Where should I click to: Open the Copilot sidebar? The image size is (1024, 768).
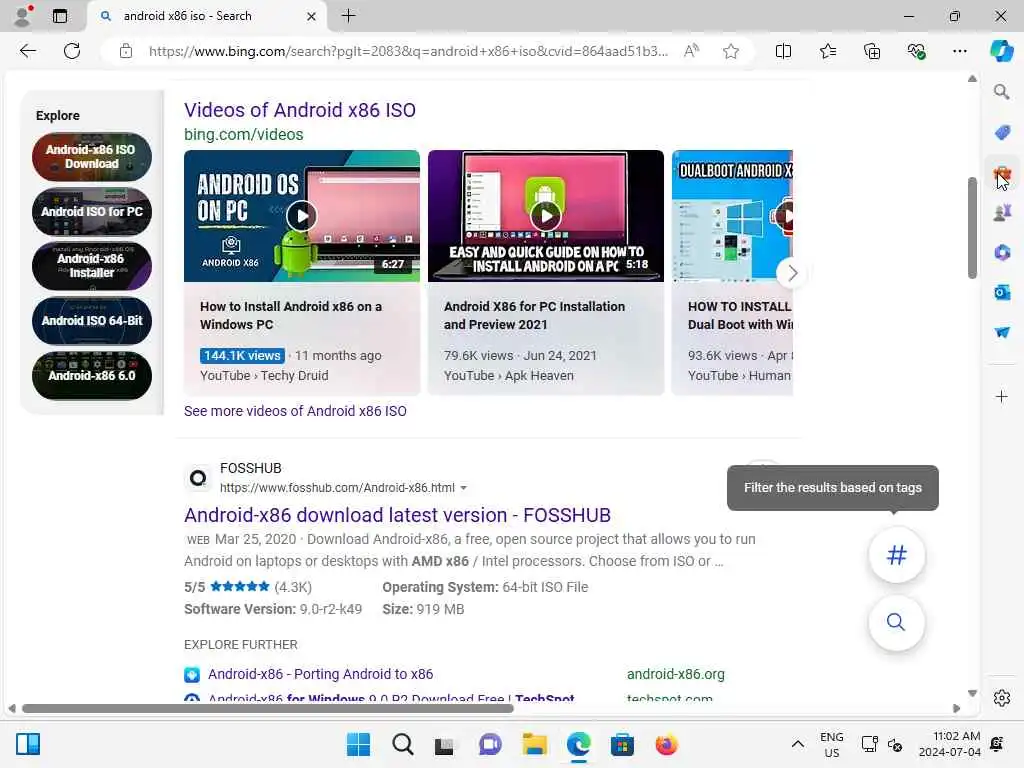pyautogui.click(x=1001, y=51)
